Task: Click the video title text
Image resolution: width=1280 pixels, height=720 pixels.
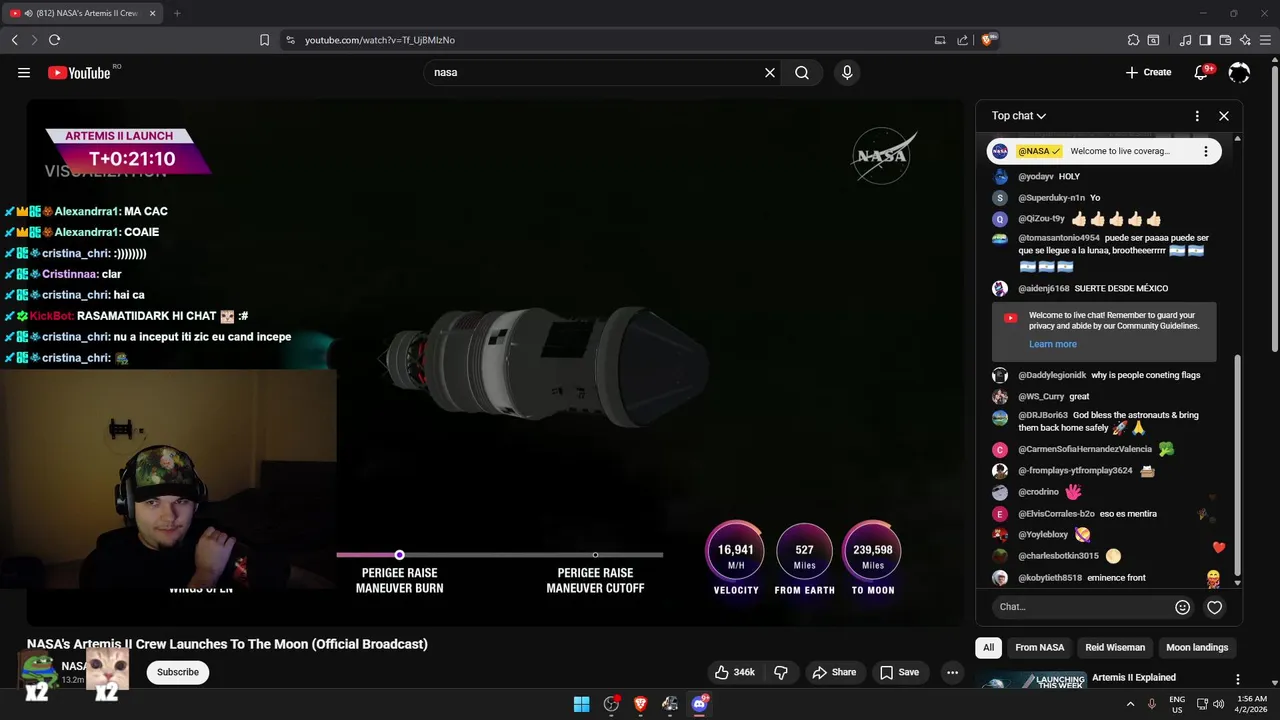Action: click(x=227, y=644)
